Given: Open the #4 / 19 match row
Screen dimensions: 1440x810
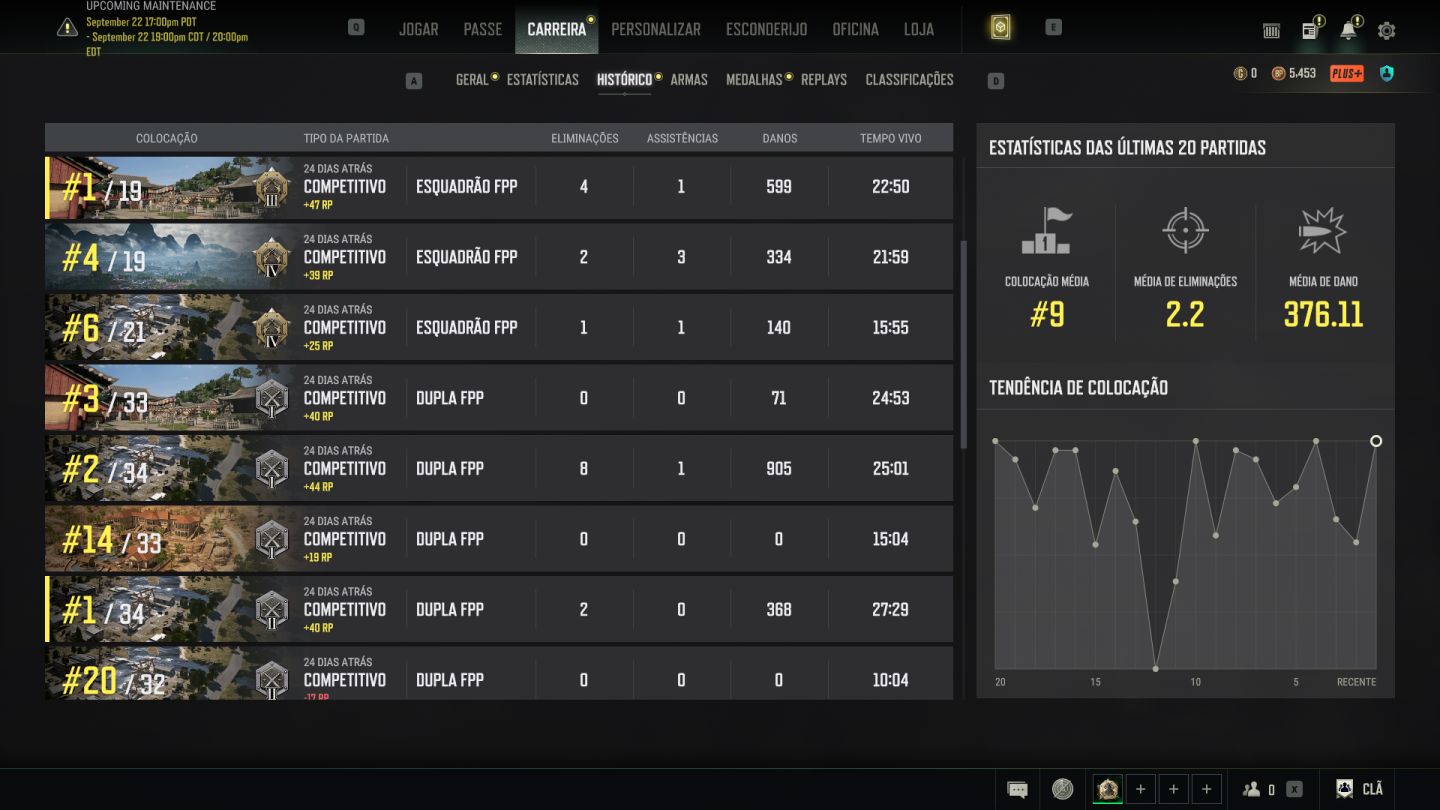Looking at the screenshot, I should 499,257.
